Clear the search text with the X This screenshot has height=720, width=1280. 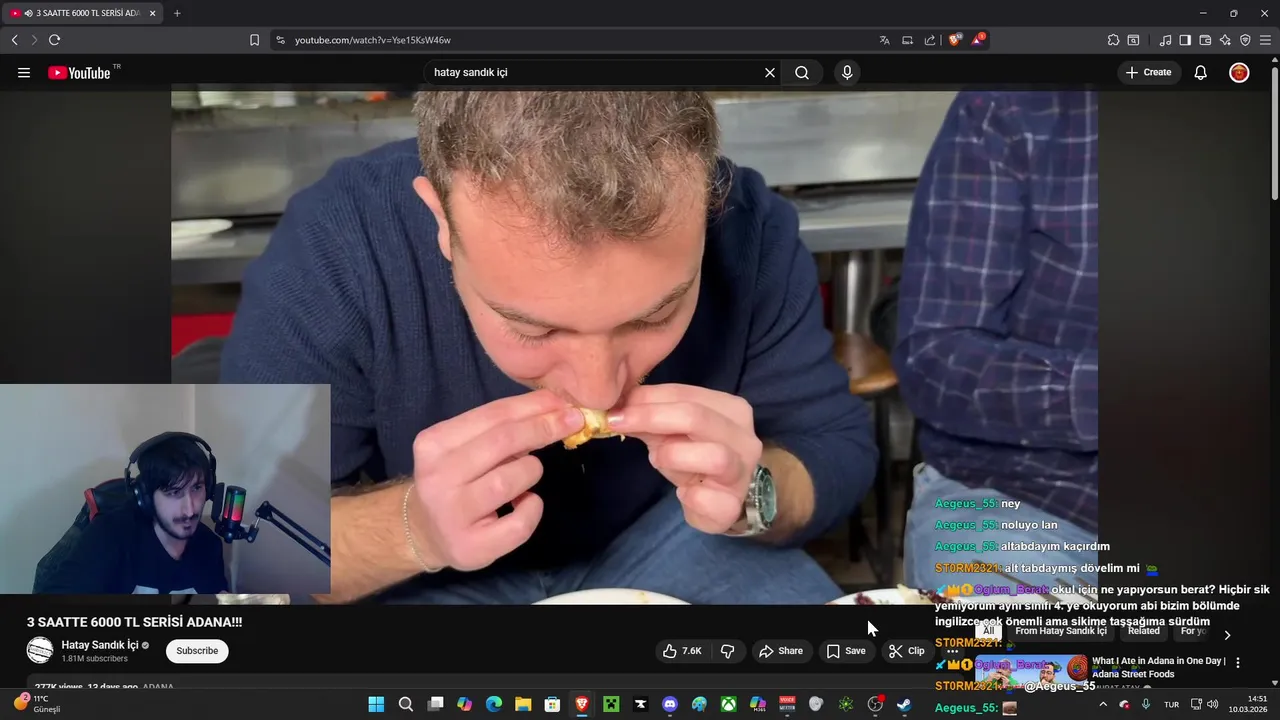point(770,73)
